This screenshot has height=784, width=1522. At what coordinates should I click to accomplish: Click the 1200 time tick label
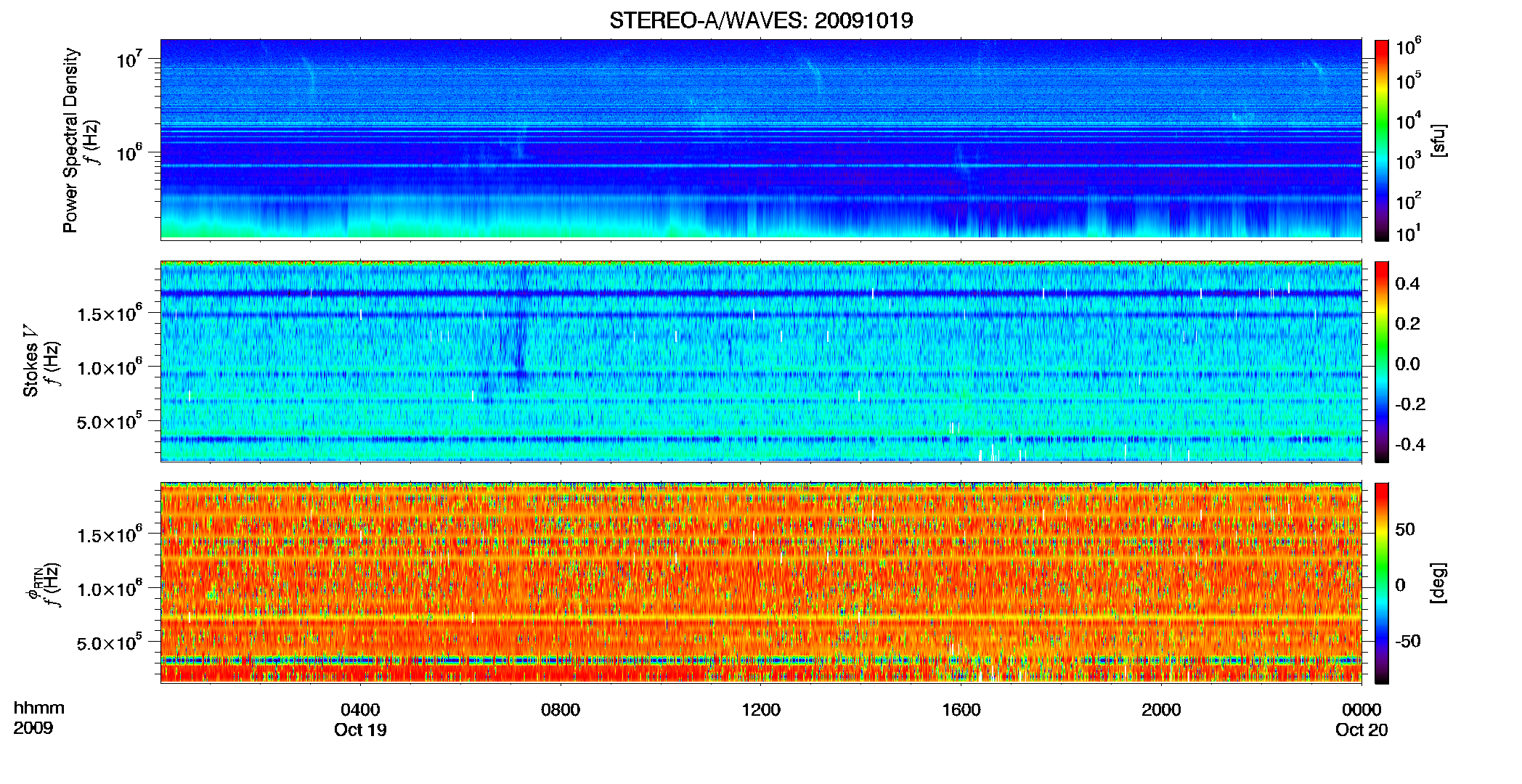(x=761, y=710)
